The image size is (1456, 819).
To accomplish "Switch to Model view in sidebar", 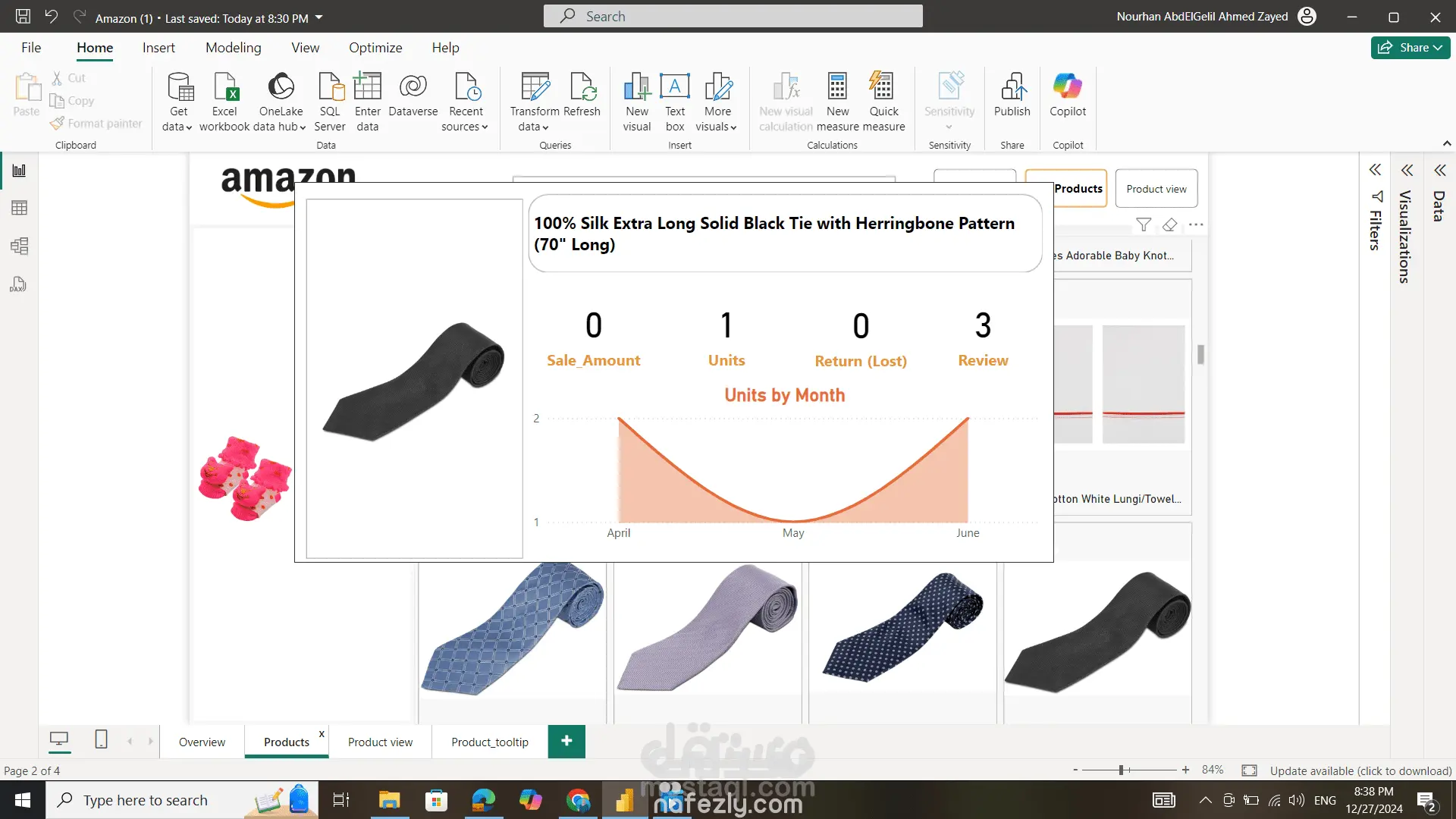I will [19, 246].
